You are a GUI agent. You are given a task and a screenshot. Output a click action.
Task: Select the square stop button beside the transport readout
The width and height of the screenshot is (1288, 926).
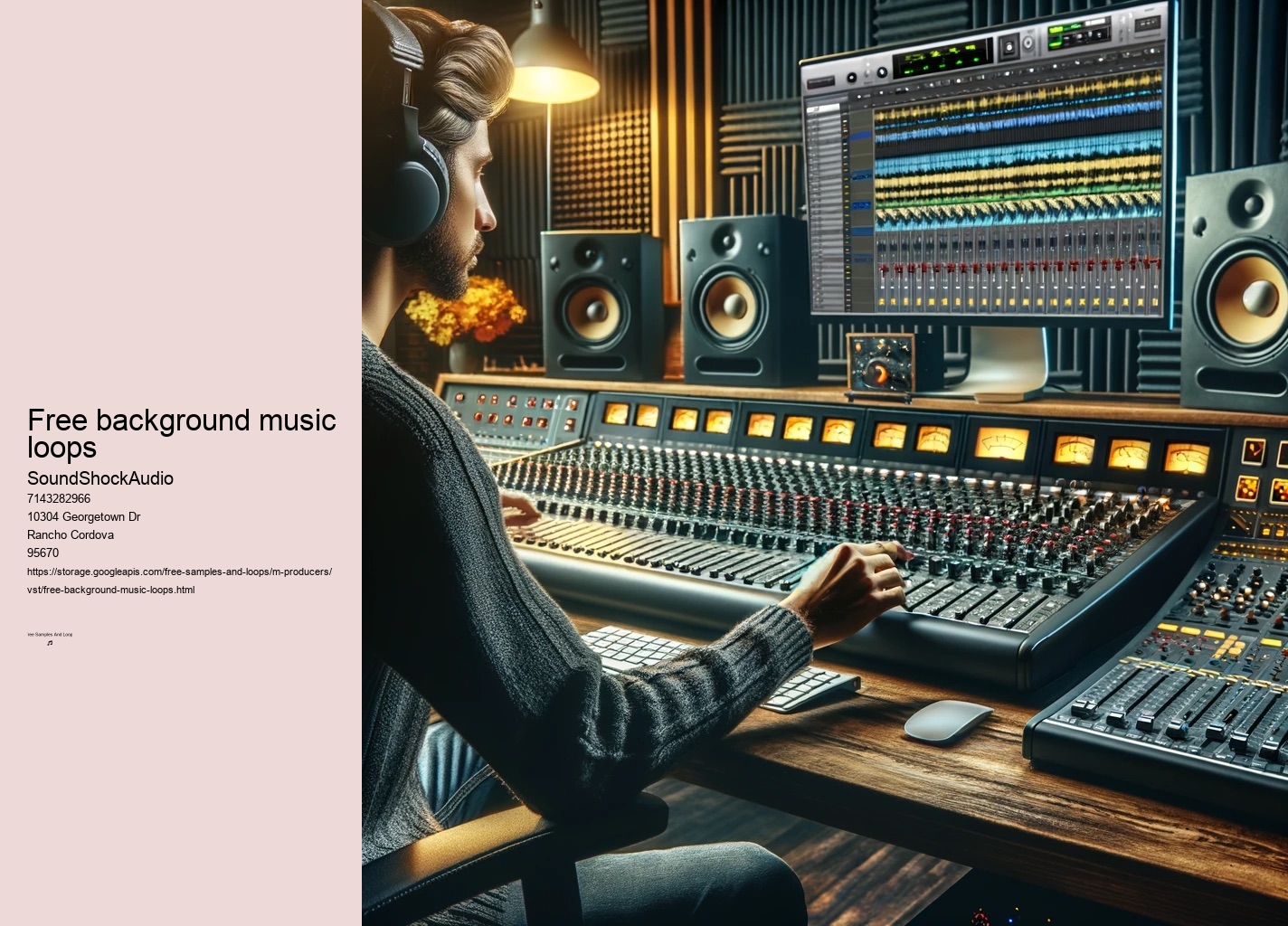pos(1008,47)
